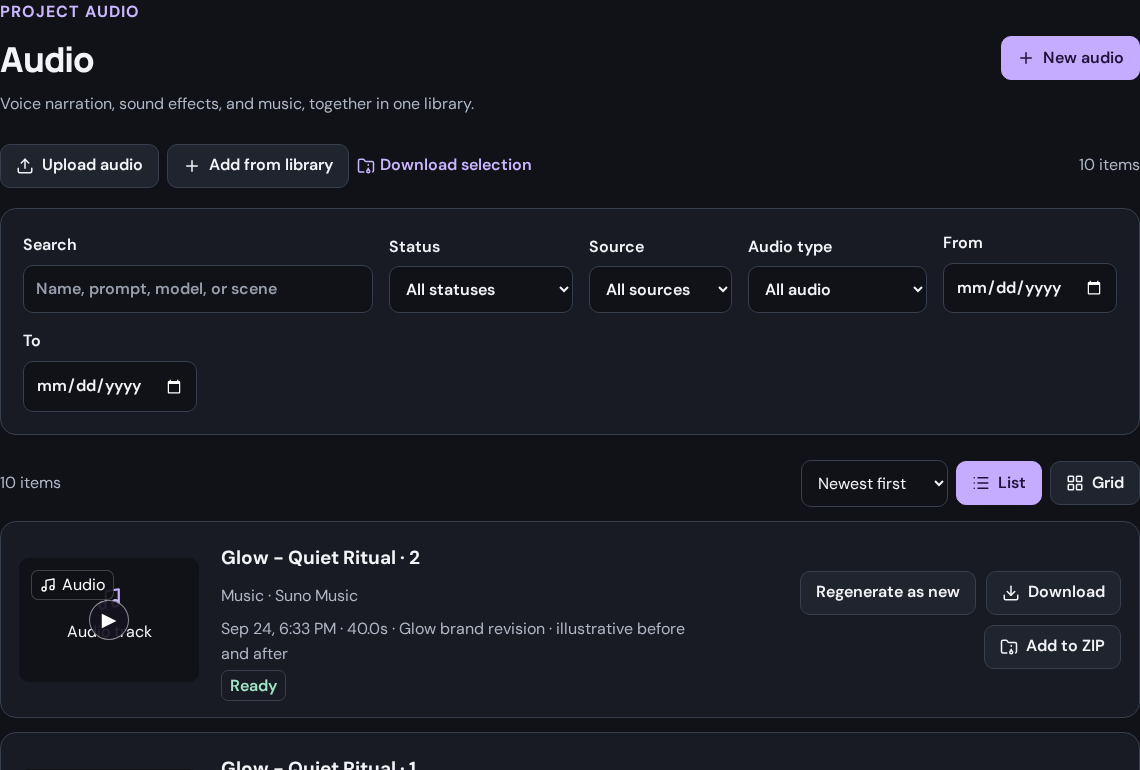Click the plus icon in New audio
Viewport: 1140px width, 770px height.
point(1025,58)
